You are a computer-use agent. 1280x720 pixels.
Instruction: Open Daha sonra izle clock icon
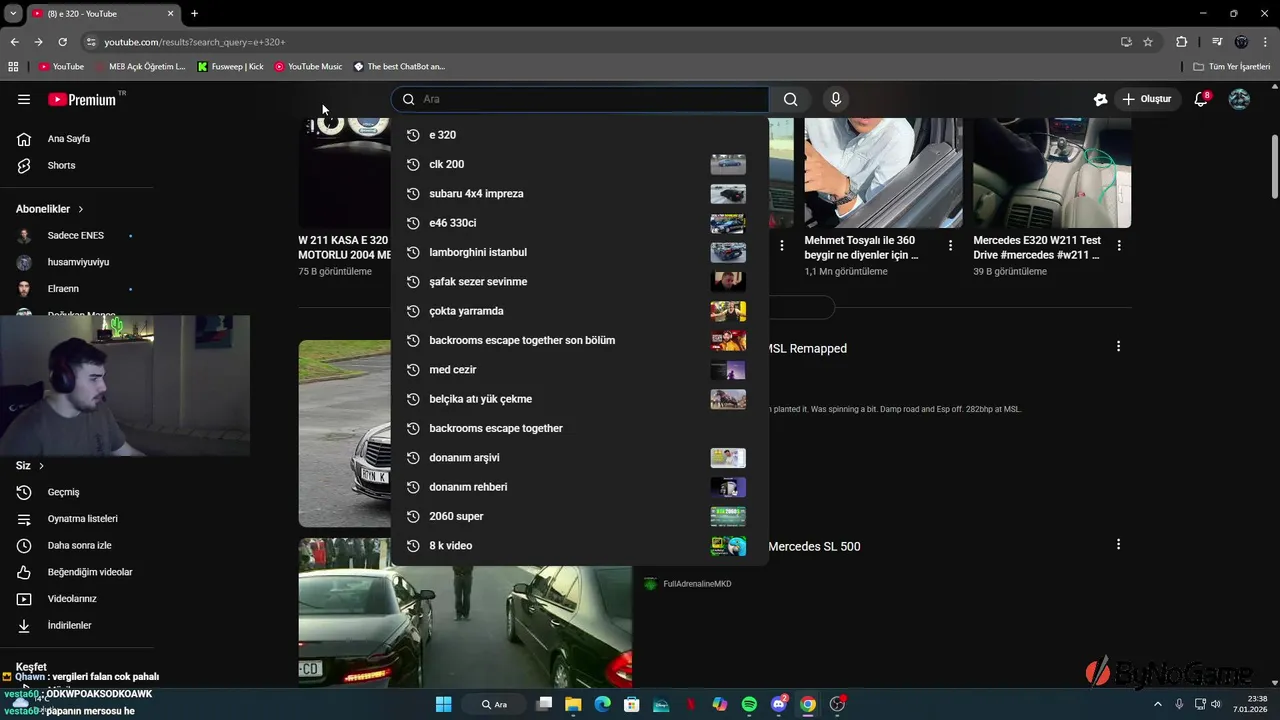tap(24, 545)
